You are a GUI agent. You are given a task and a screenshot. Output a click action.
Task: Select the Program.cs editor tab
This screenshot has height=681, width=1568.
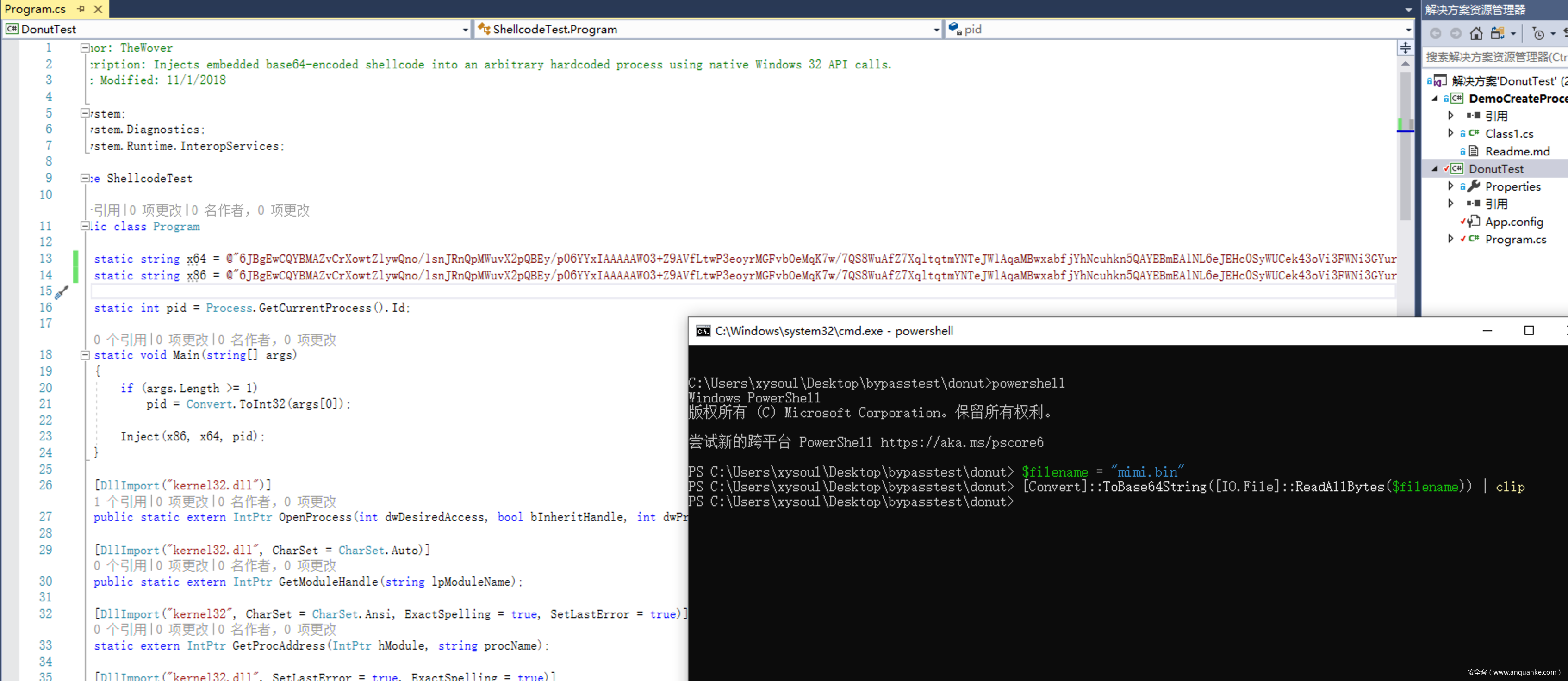[35, 9]
